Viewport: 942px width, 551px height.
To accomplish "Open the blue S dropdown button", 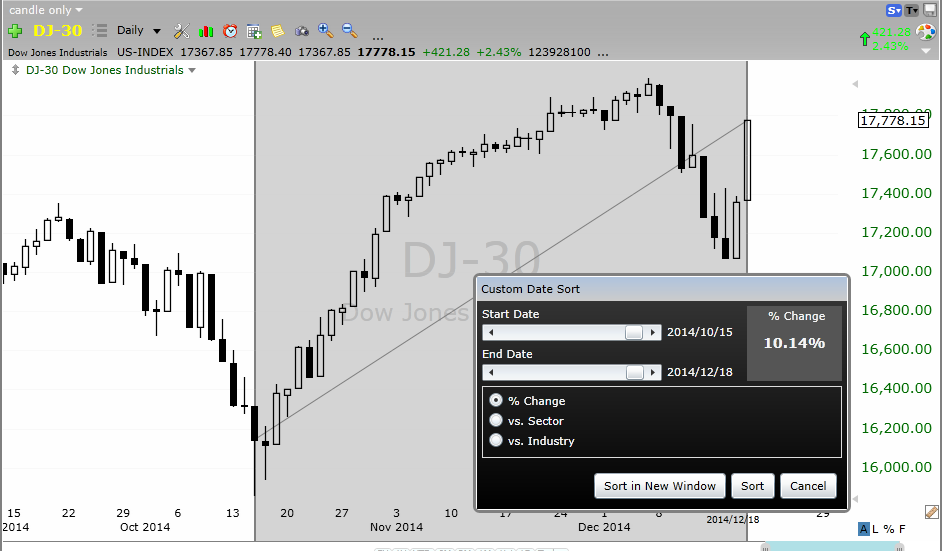I will (x=895, y=10).
